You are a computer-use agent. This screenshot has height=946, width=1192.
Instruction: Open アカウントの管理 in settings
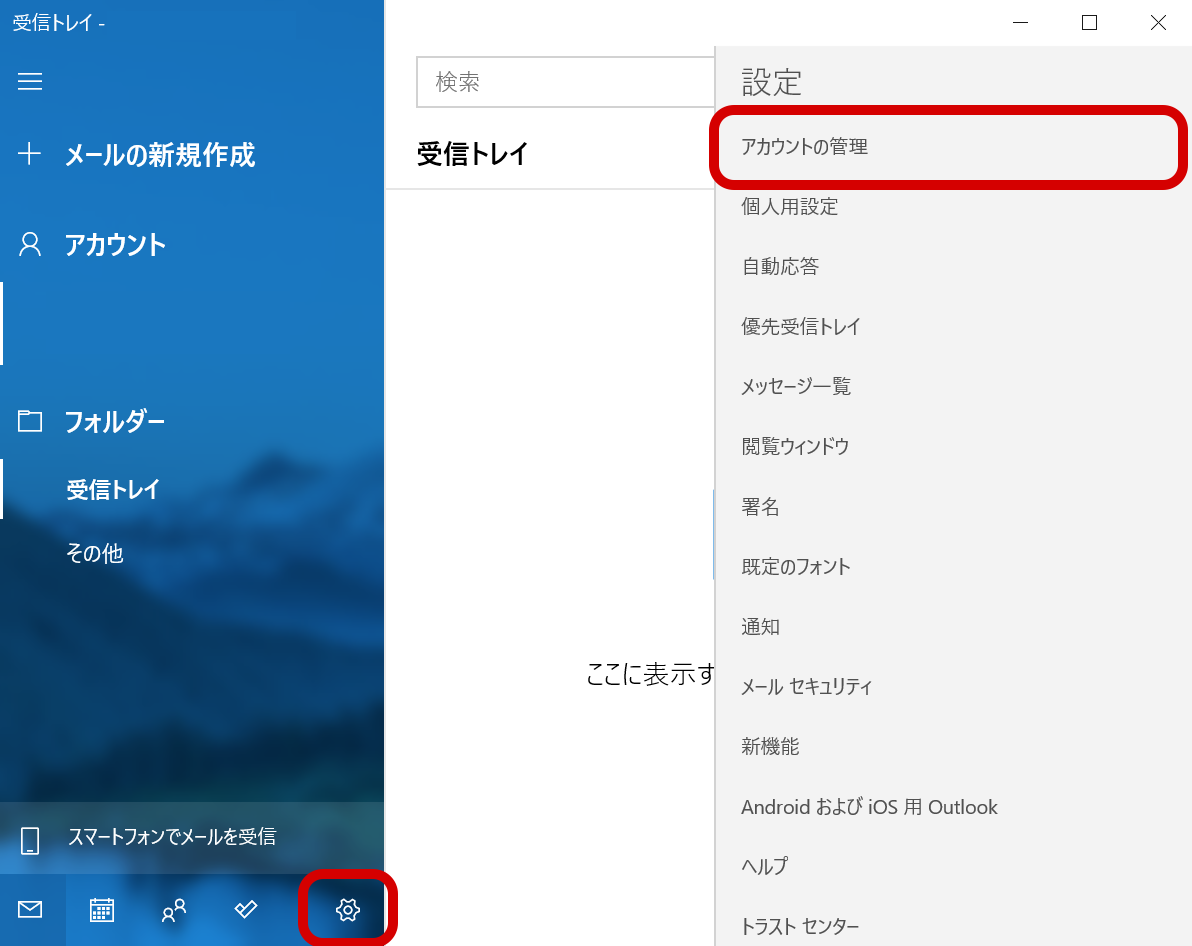click(x=804, y=147)
